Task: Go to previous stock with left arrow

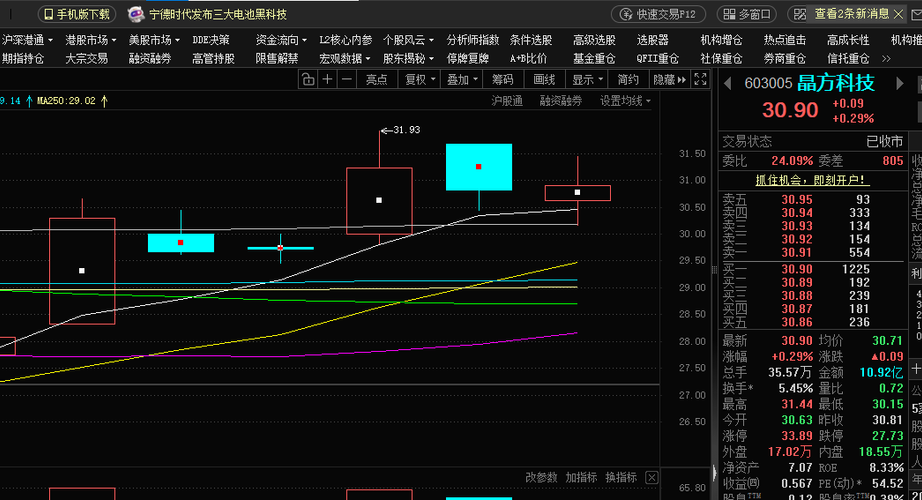Action: pos(727,84)
